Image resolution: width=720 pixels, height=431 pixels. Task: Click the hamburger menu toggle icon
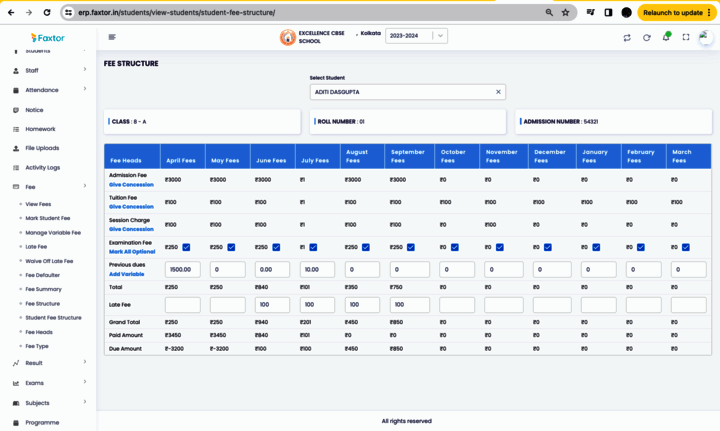[112, 37]
